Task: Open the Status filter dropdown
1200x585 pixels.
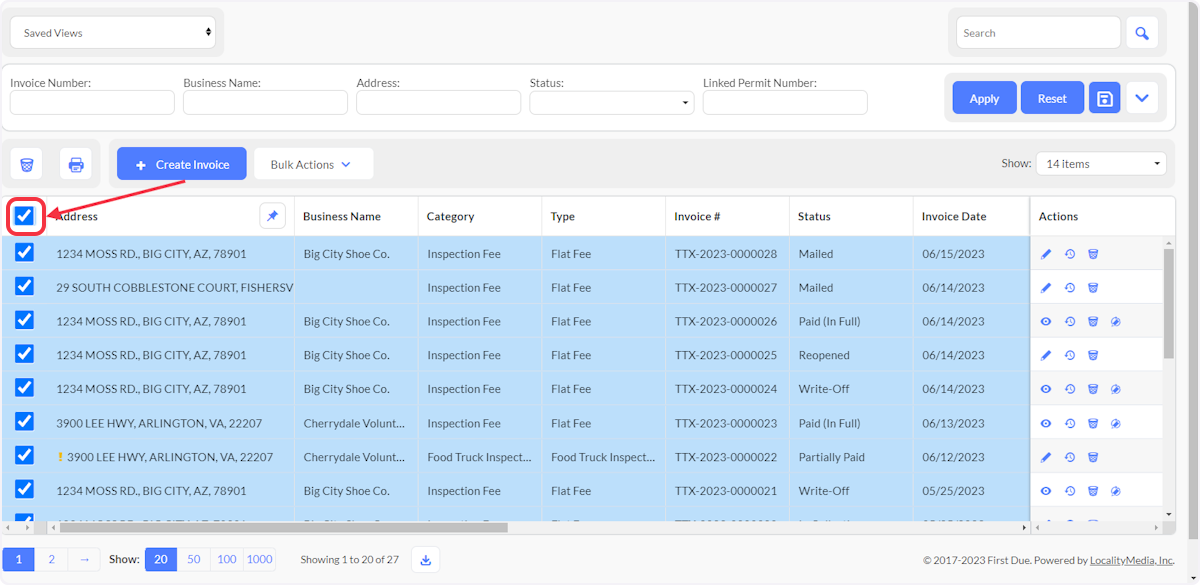Action: pyautogui.click(x=612, y=102)
